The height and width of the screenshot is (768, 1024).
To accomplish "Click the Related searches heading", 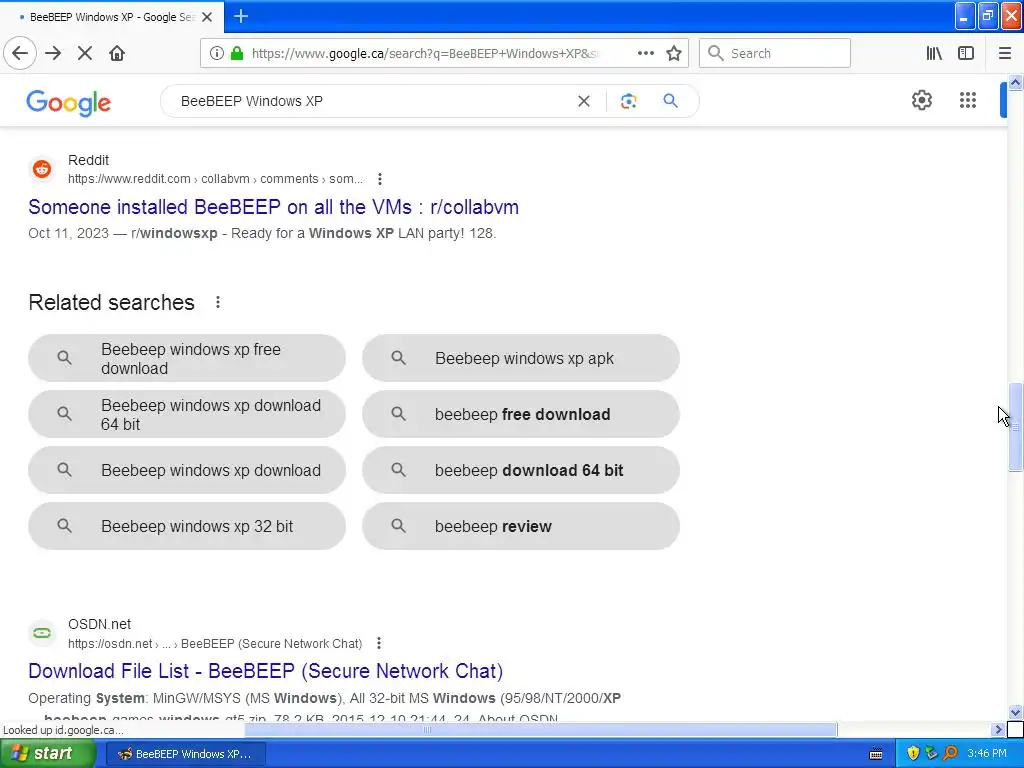I will click(x=112, y=302).
